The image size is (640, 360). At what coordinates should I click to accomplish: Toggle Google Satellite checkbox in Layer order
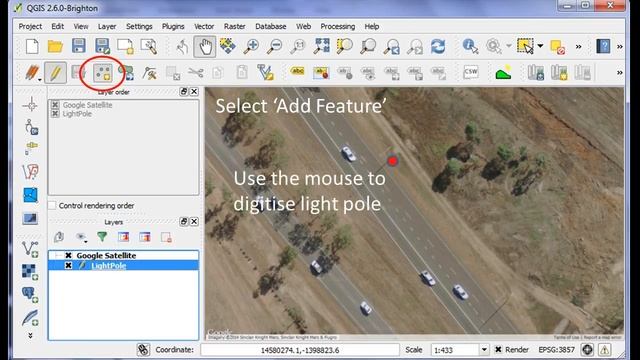click(55, 104)
